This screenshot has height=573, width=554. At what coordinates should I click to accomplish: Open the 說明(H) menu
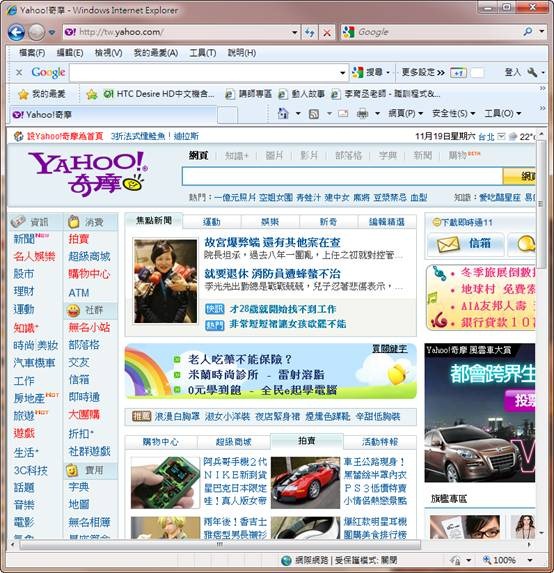242,53
